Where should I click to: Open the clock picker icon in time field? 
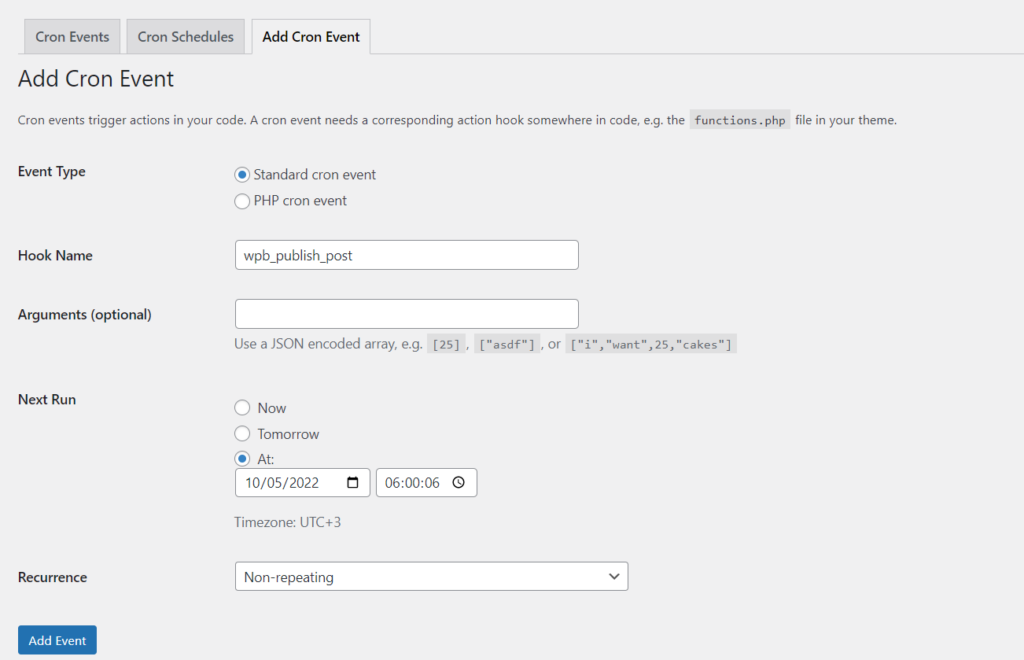(458, 482)
